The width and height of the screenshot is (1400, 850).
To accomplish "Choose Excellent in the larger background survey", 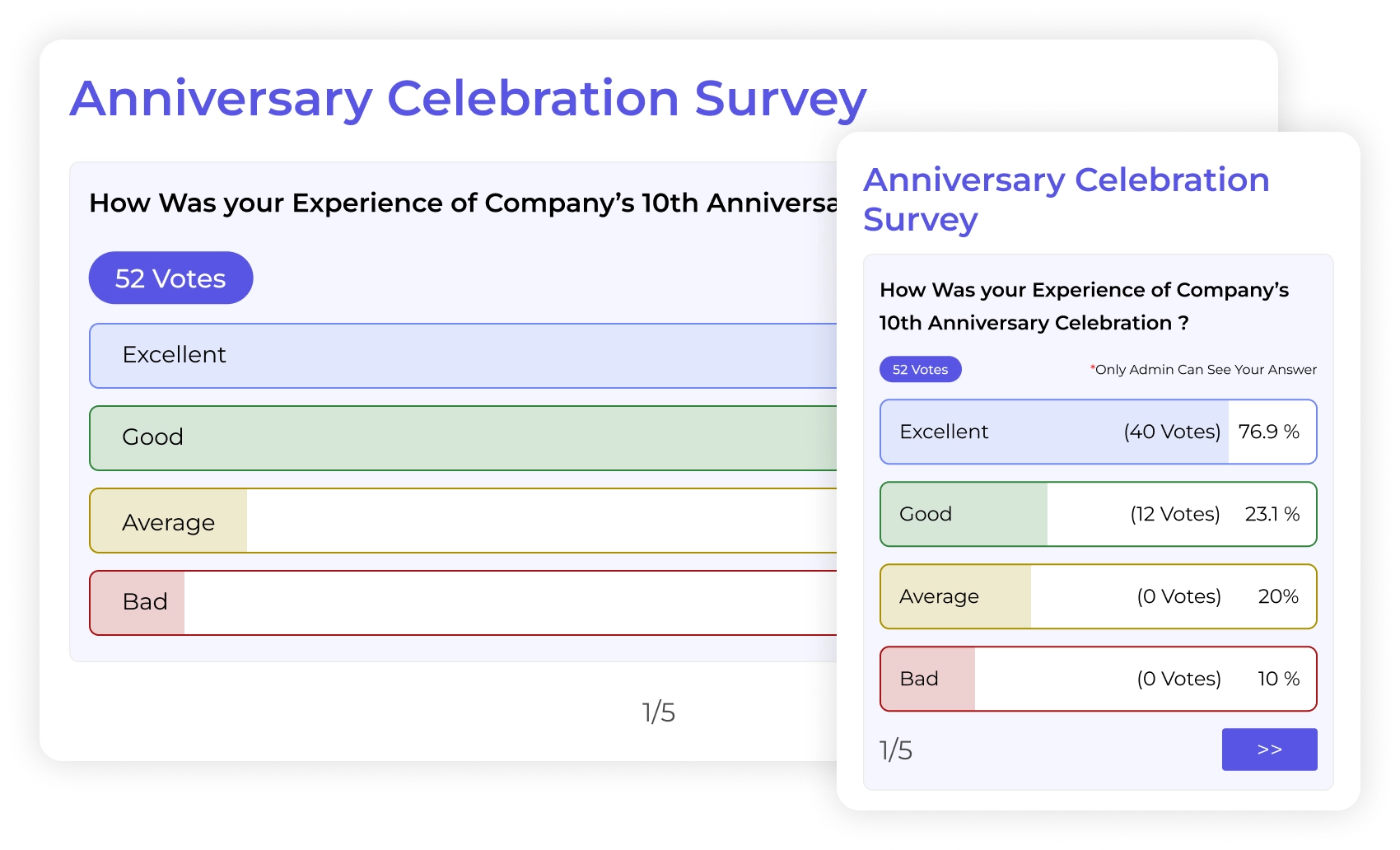I will 461,356.
